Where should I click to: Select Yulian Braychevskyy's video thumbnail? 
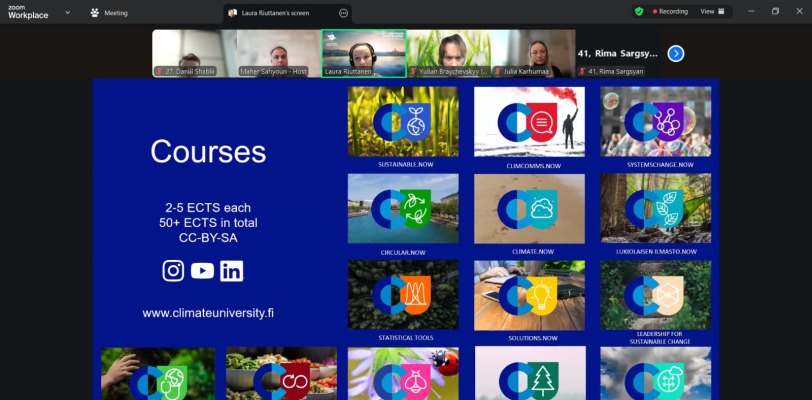448,53
